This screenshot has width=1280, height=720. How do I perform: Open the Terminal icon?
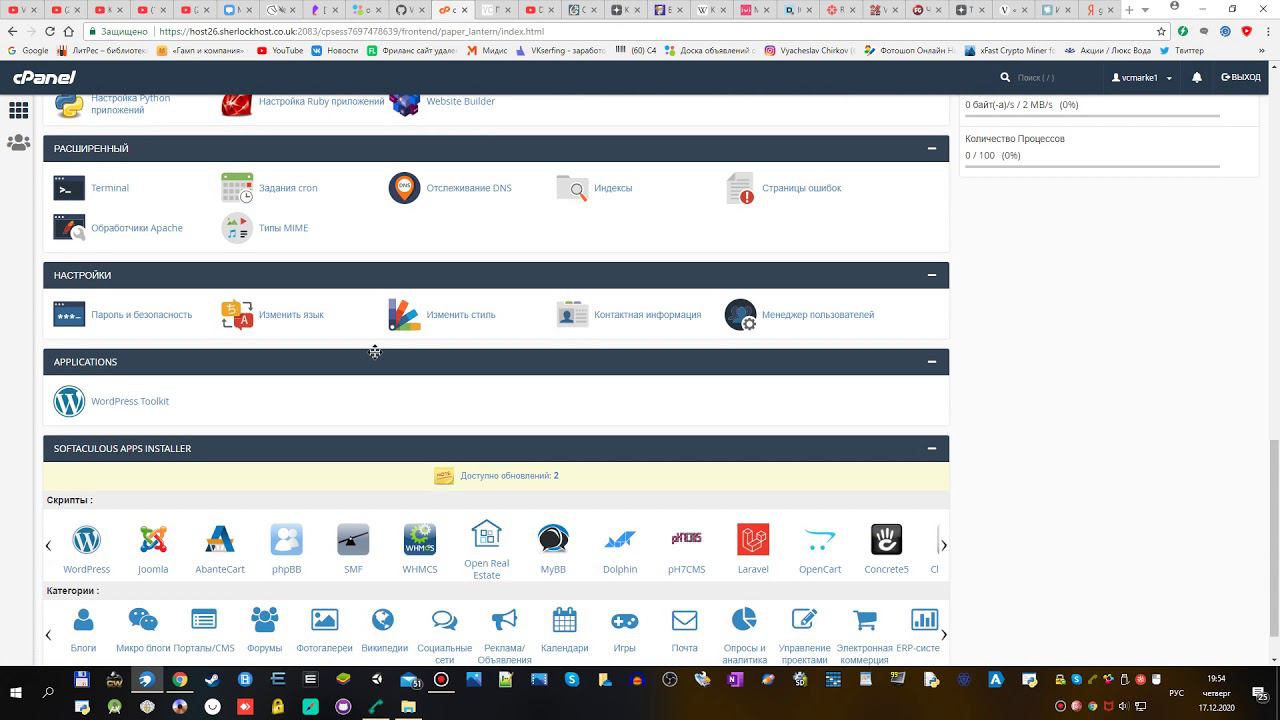click(x=69, y=188)
